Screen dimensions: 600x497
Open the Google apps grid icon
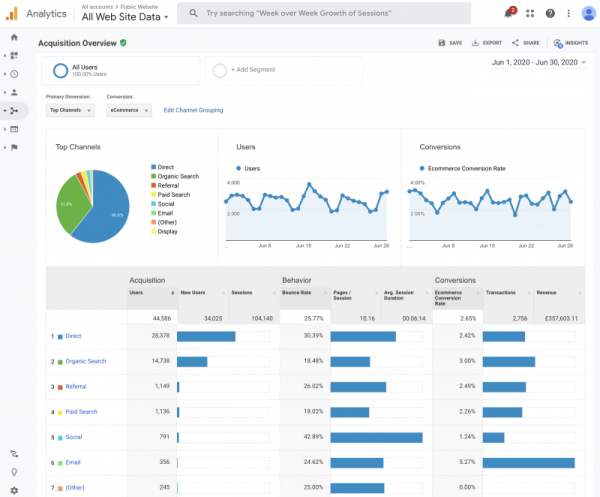[529, 13]
